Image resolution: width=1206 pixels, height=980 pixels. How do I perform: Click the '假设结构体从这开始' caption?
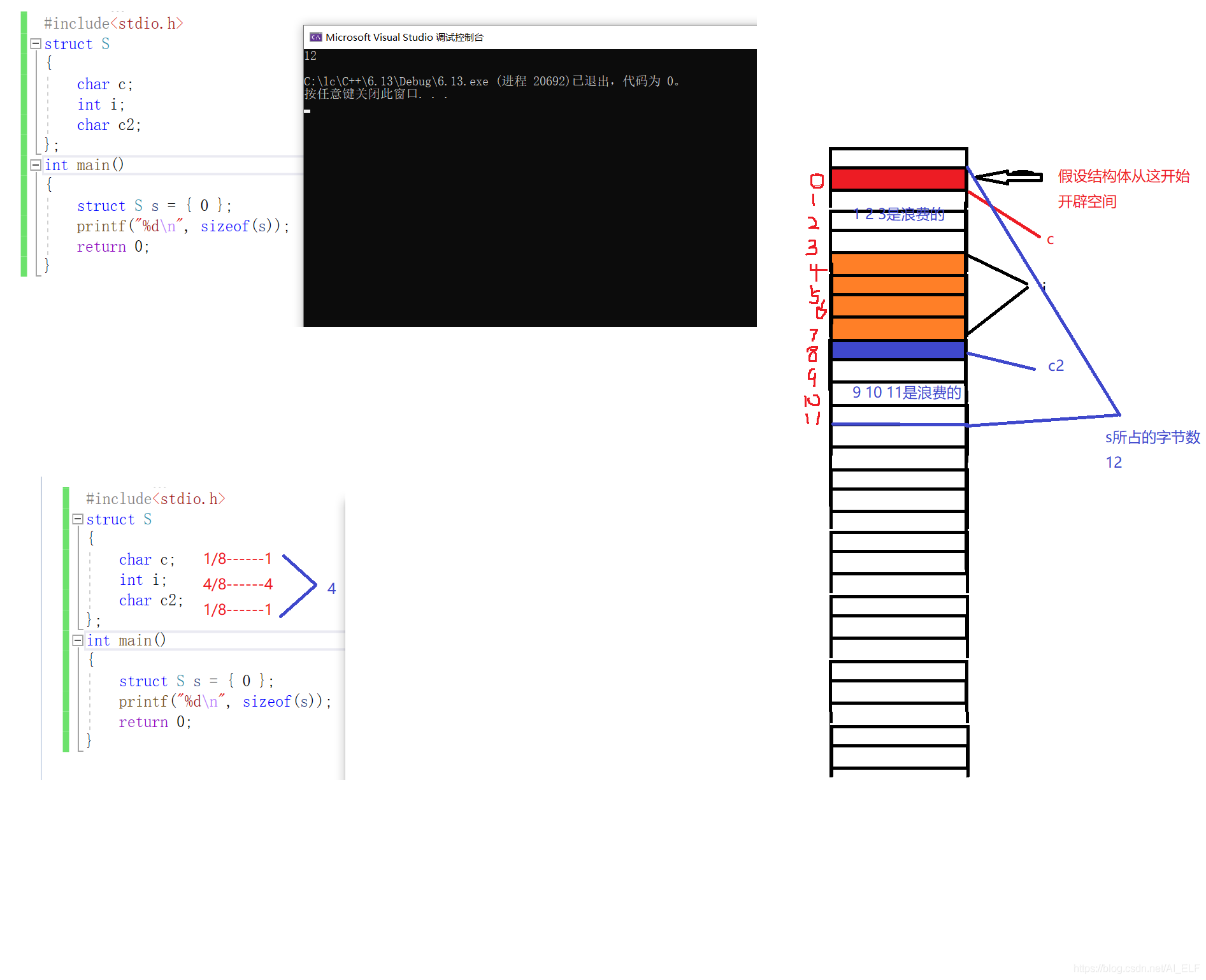(x=1124, y=177)
